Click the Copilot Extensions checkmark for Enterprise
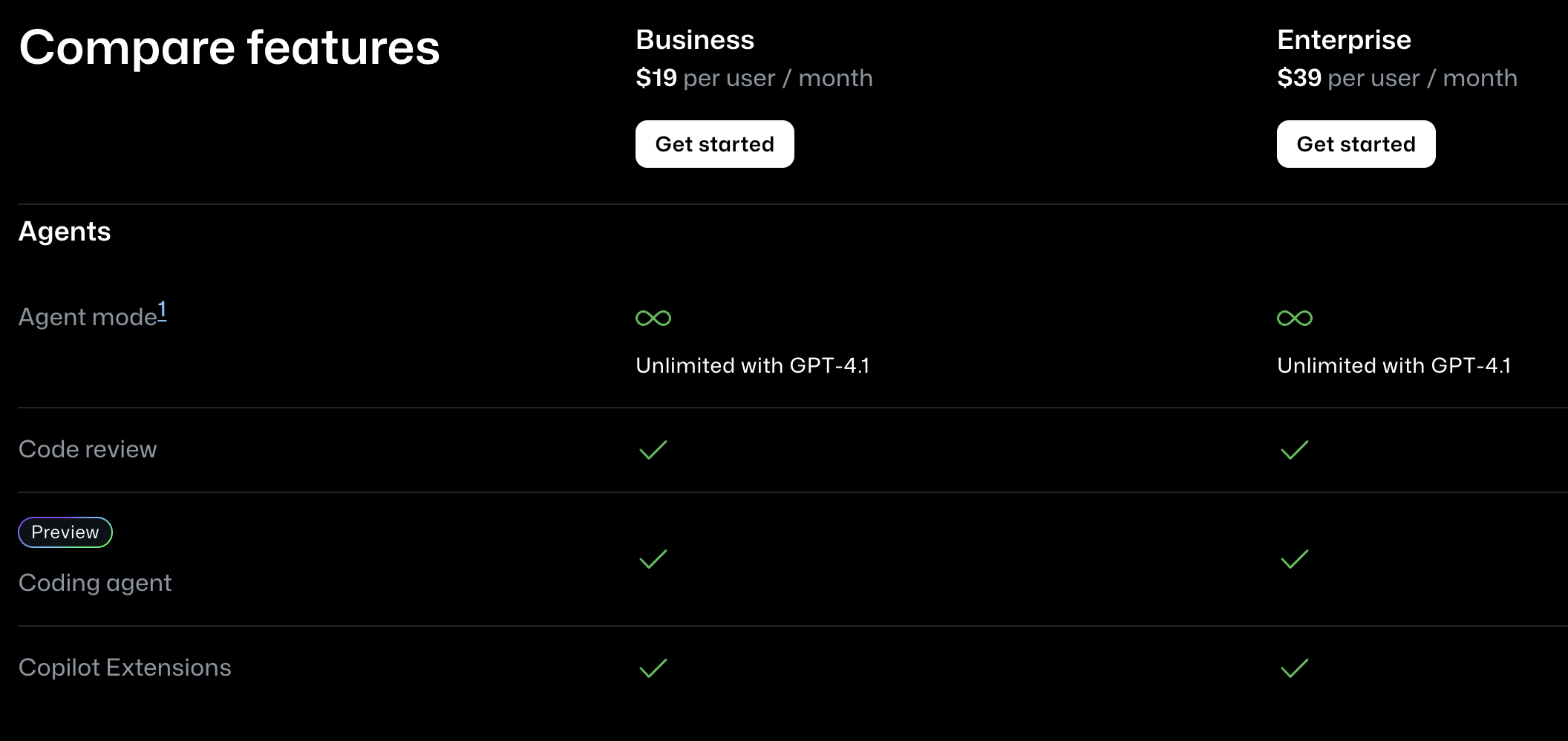The width and height of the screenshot is (1568, 741). [1293, 668]
